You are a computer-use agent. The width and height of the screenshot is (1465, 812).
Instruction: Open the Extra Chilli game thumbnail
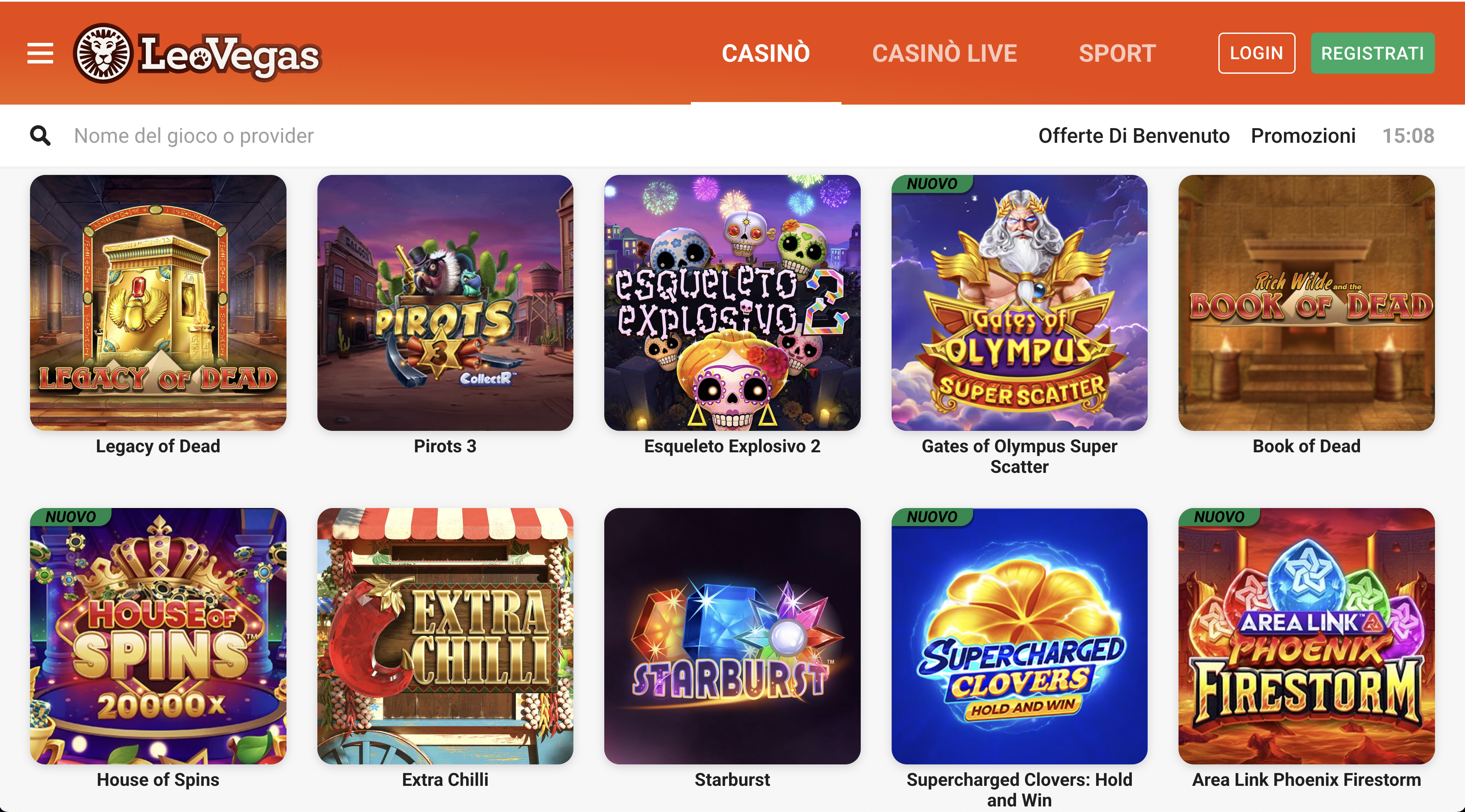445,636
